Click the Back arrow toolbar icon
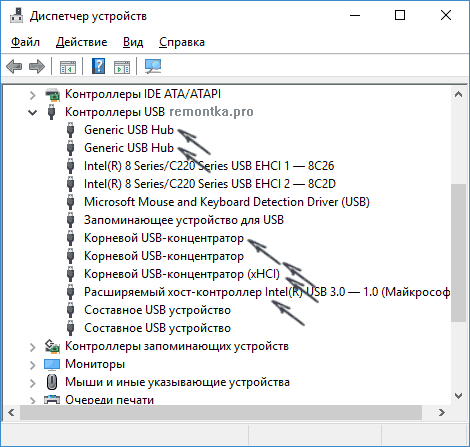The width and height of the screenshot is (470, 447). click(x=14, y=66)
